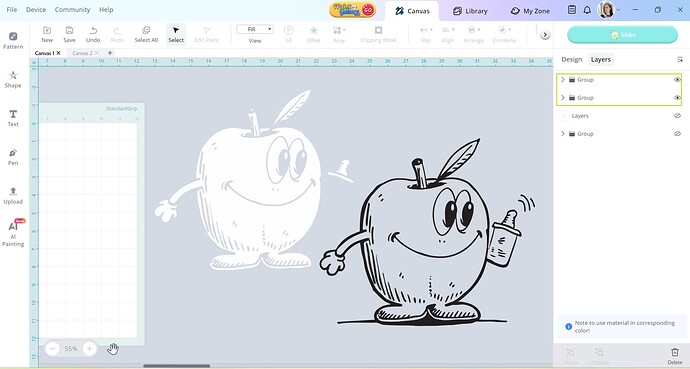
Task: Click the user profile avatar
Action: point(606,10)
